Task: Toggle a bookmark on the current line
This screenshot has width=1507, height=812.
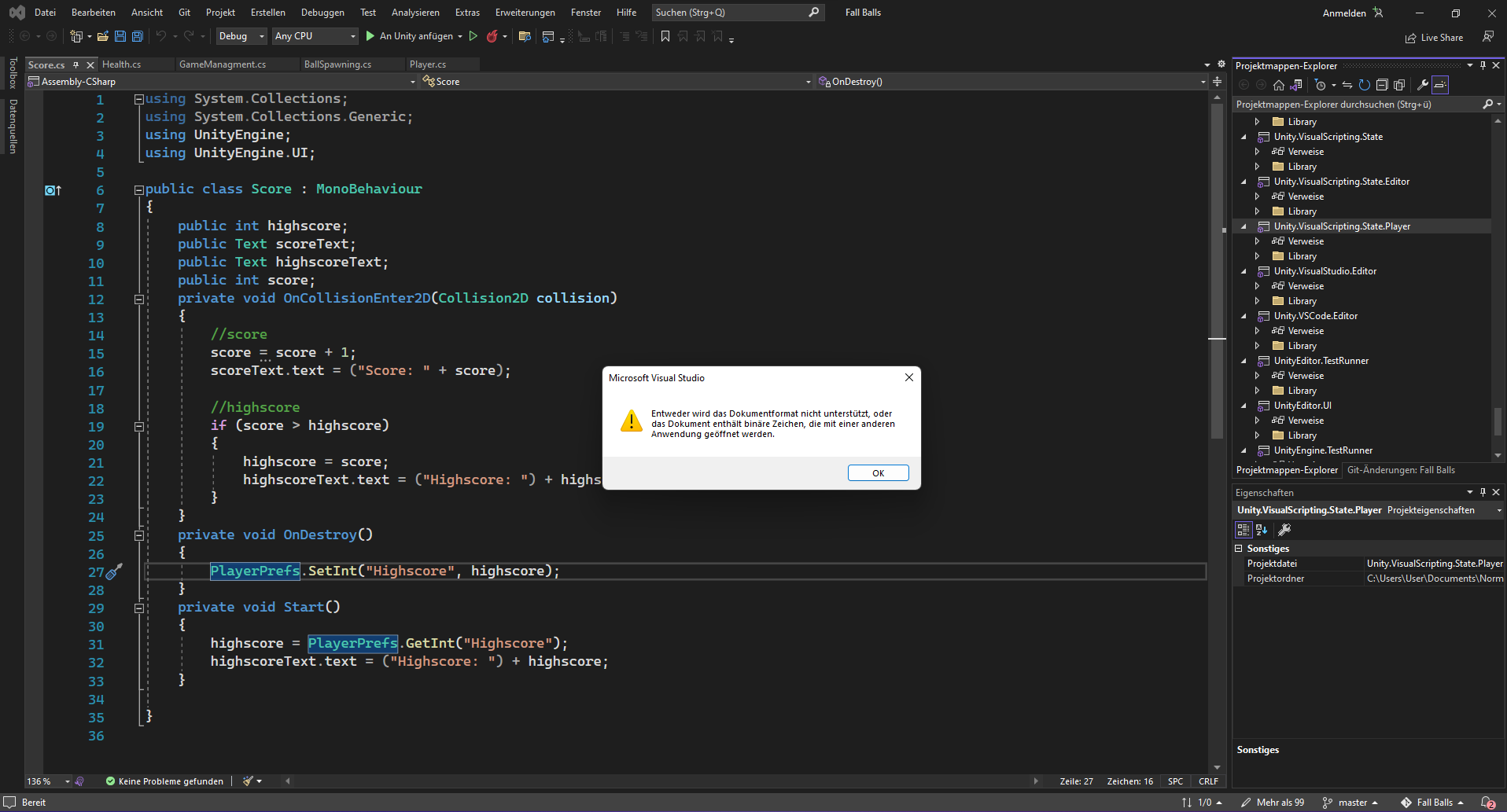Action: click(665, 36)
